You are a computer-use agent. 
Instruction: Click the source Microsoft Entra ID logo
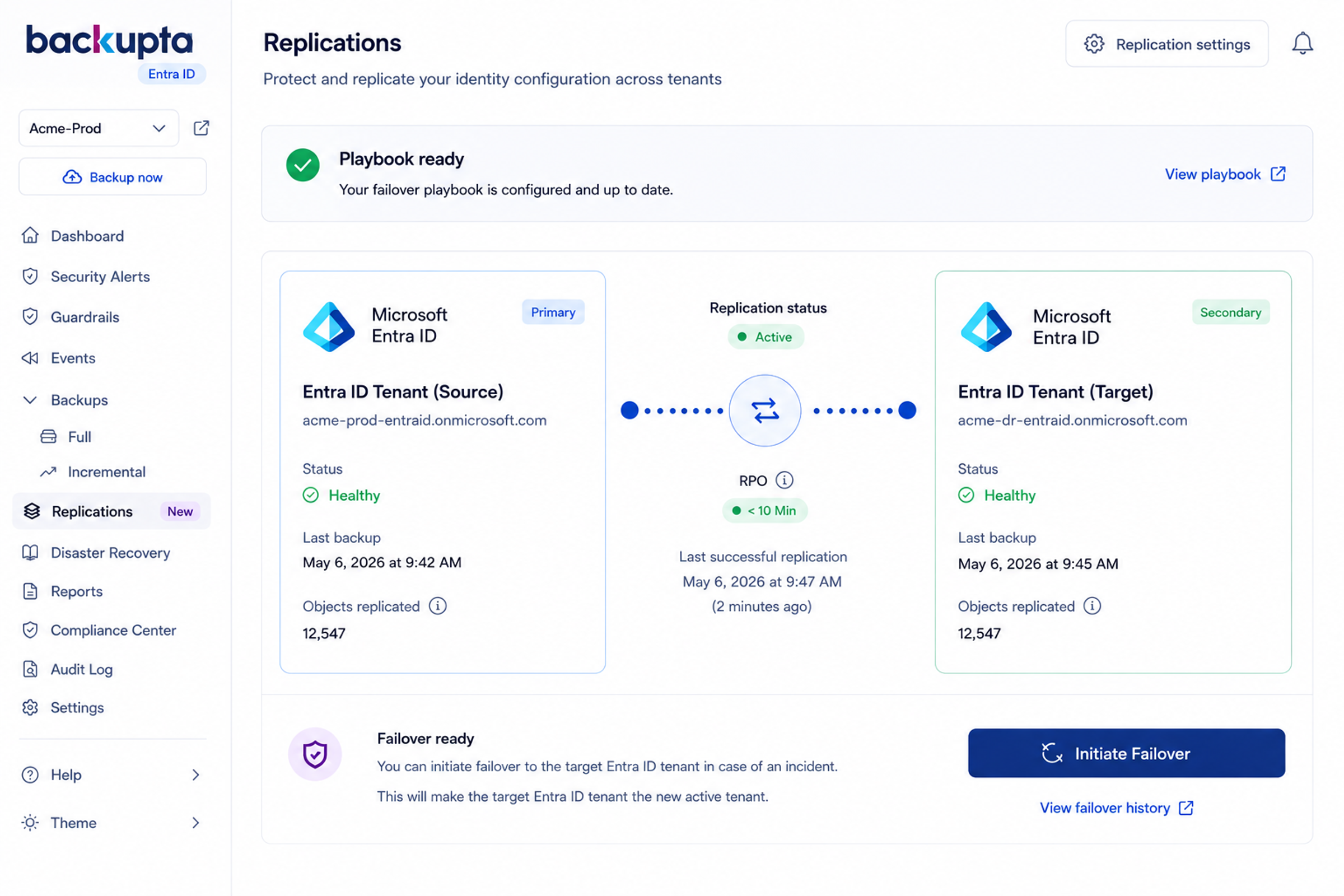(329, 327)
